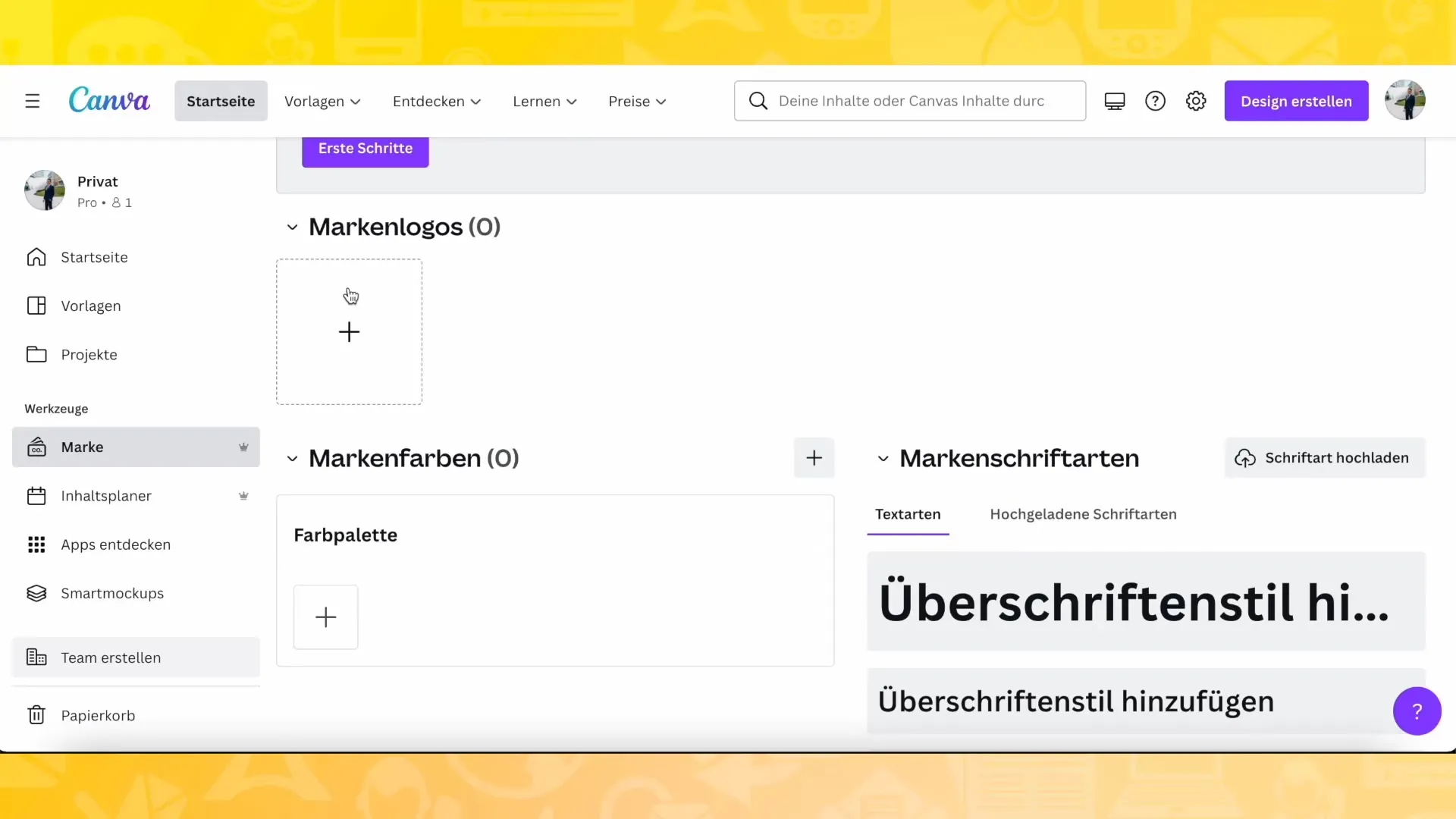Click the Papierkorb trash icon
This screenshot has height=819, width=1456.
(x=36, y=715)
